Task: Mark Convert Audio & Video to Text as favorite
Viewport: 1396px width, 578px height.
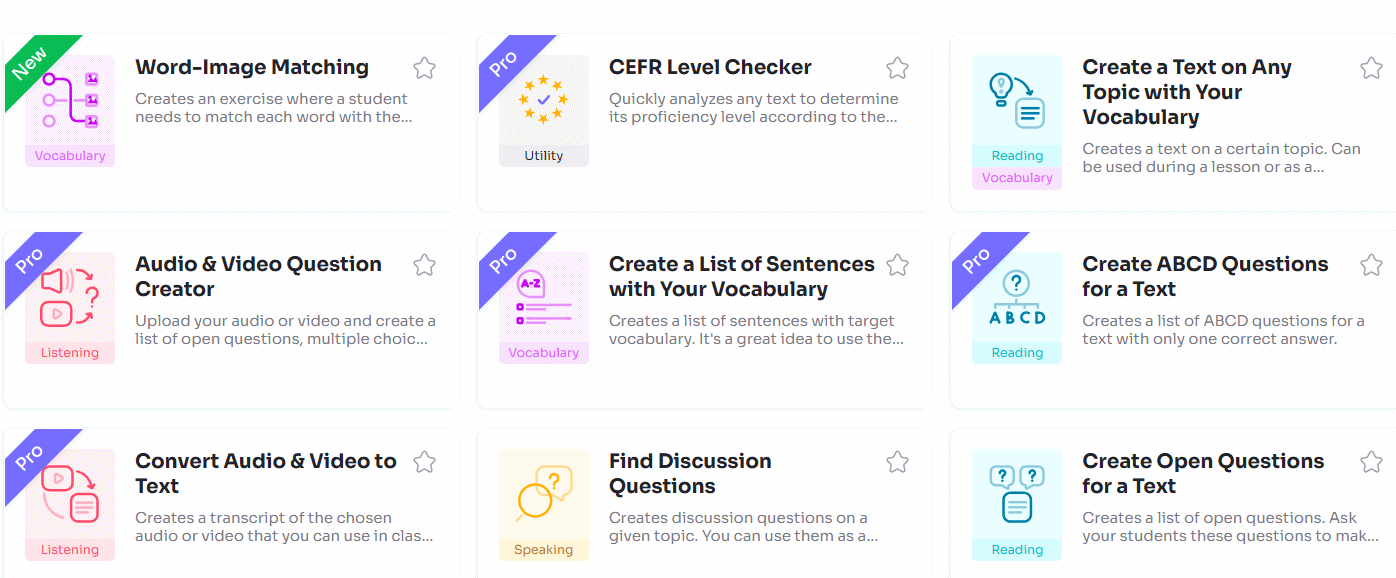Action: tap(424, 462)
